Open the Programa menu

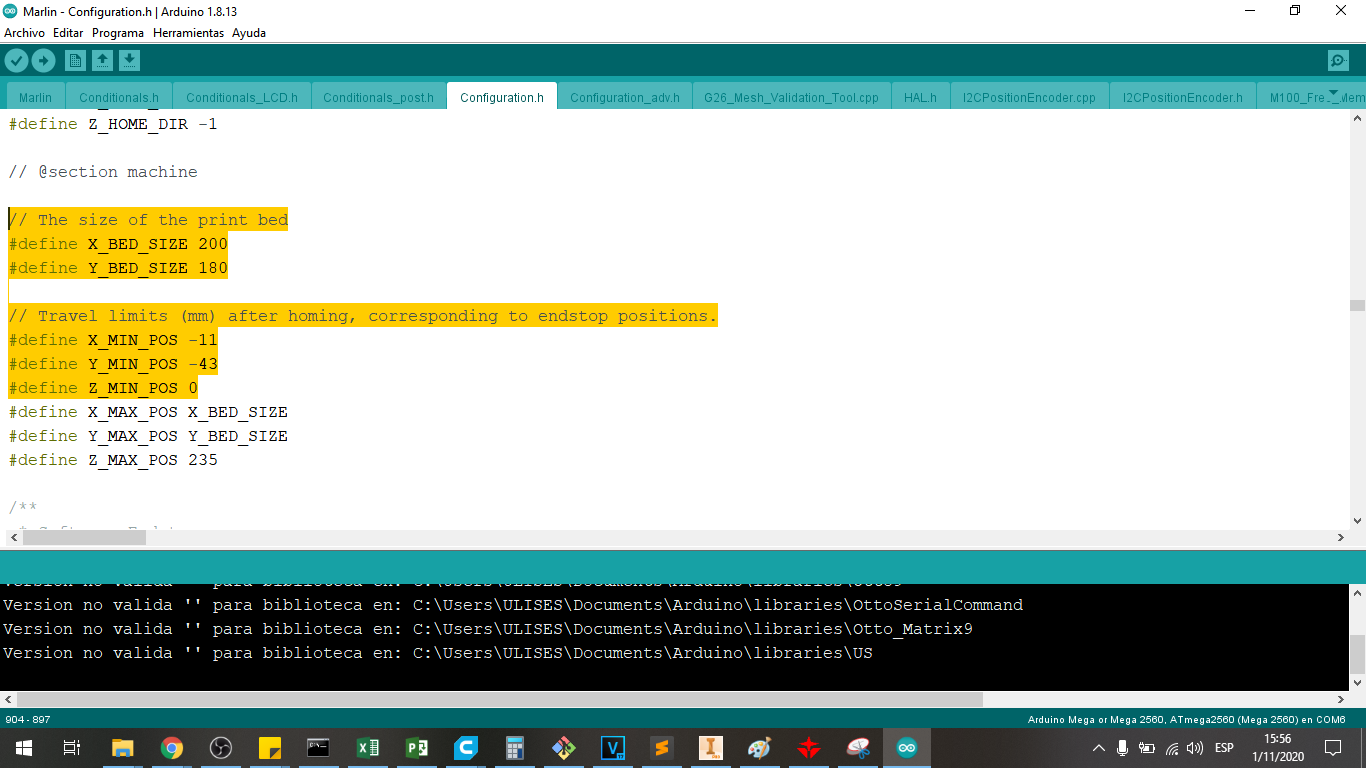point(118,33)
